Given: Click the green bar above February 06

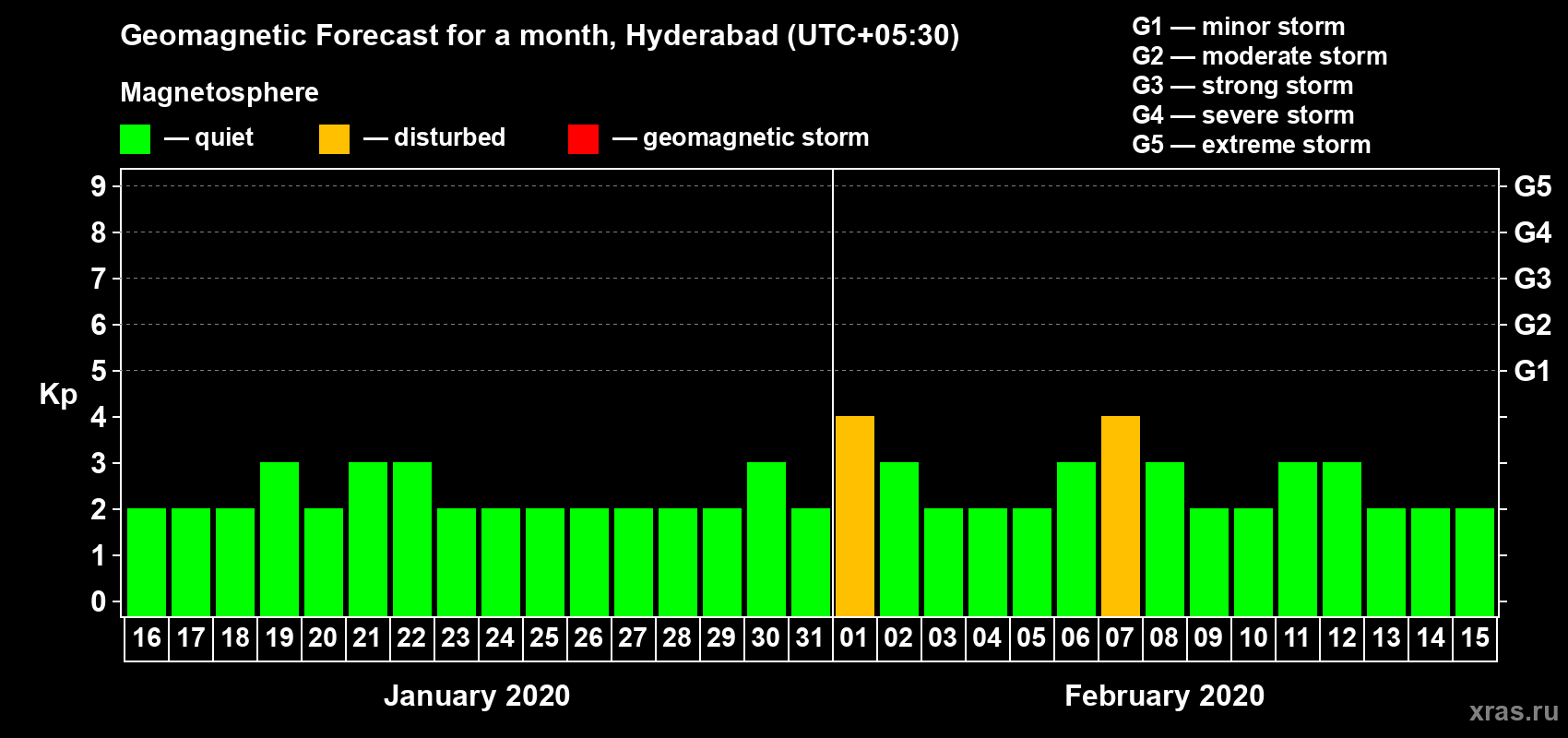Looking at the screenshot, I should [1076, 540].
